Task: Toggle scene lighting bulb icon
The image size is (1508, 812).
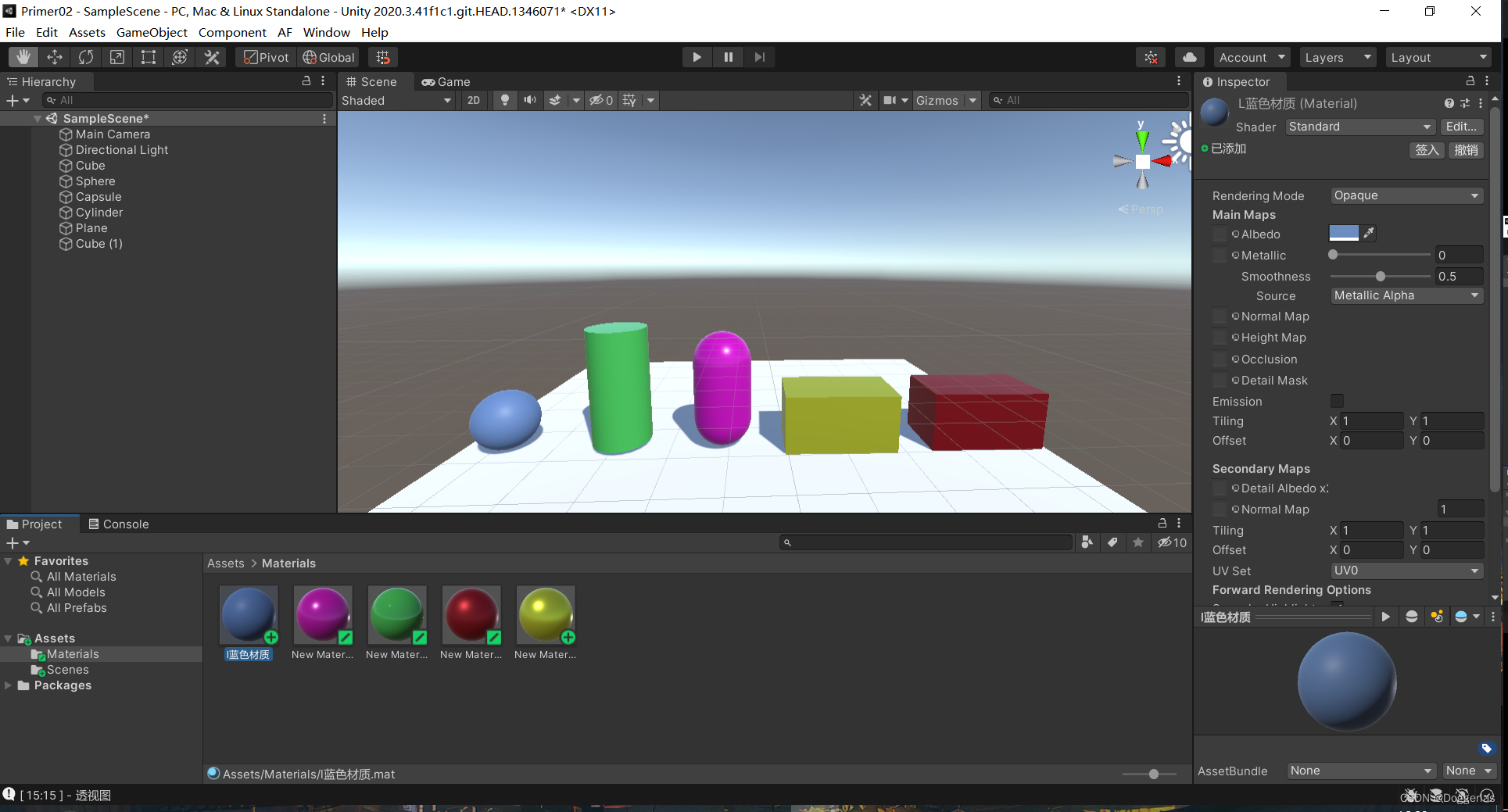Action: pos(505,100)
